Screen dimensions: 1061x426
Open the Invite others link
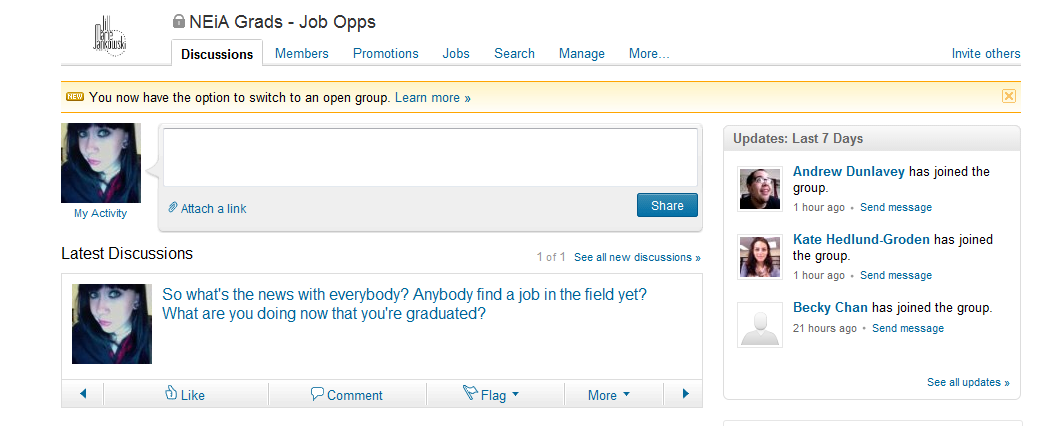point(986,53)
